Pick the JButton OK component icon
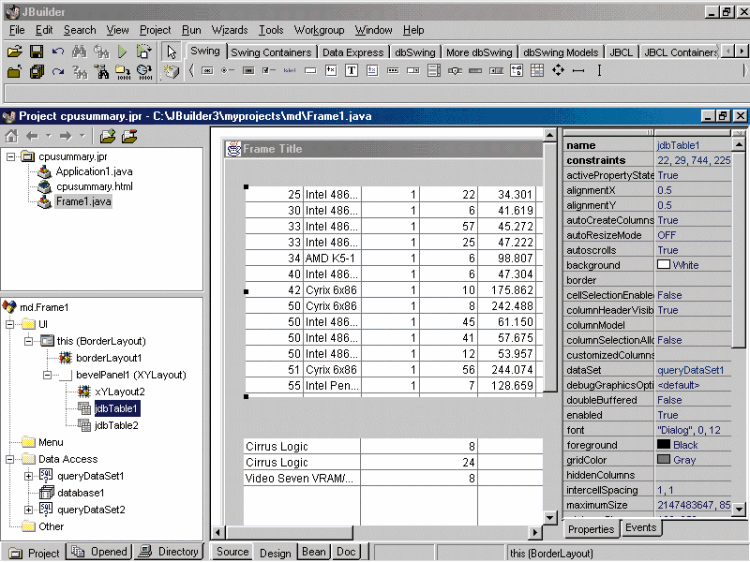Viewport: 750px width, 562px height. pyautogui.click(x=207, y=71)
